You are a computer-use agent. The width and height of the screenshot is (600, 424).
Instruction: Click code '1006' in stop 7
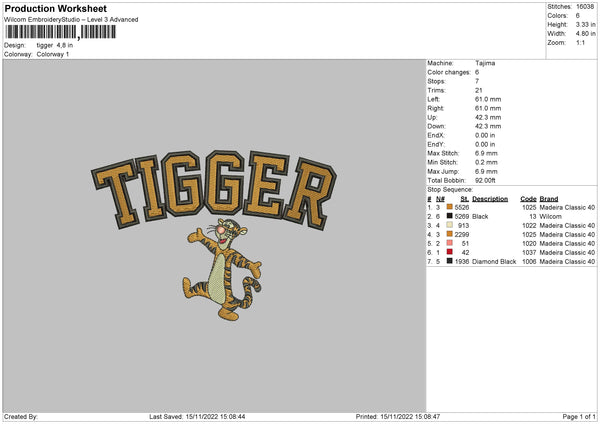click(529, 261)
